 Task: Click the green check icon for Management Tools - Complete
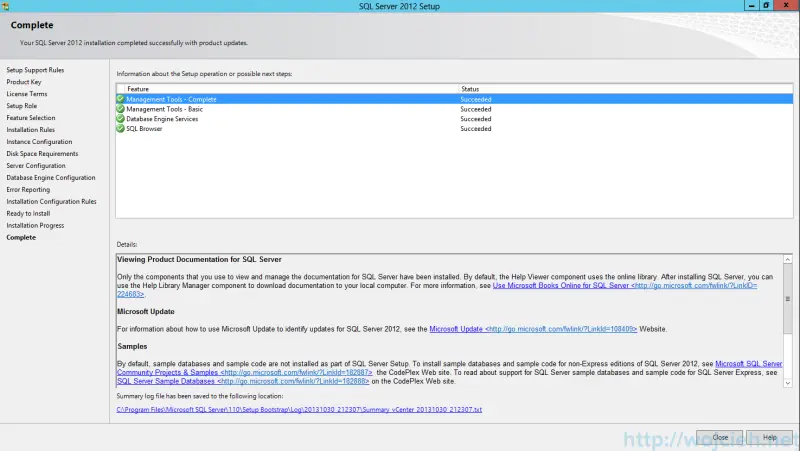[120, 99]
